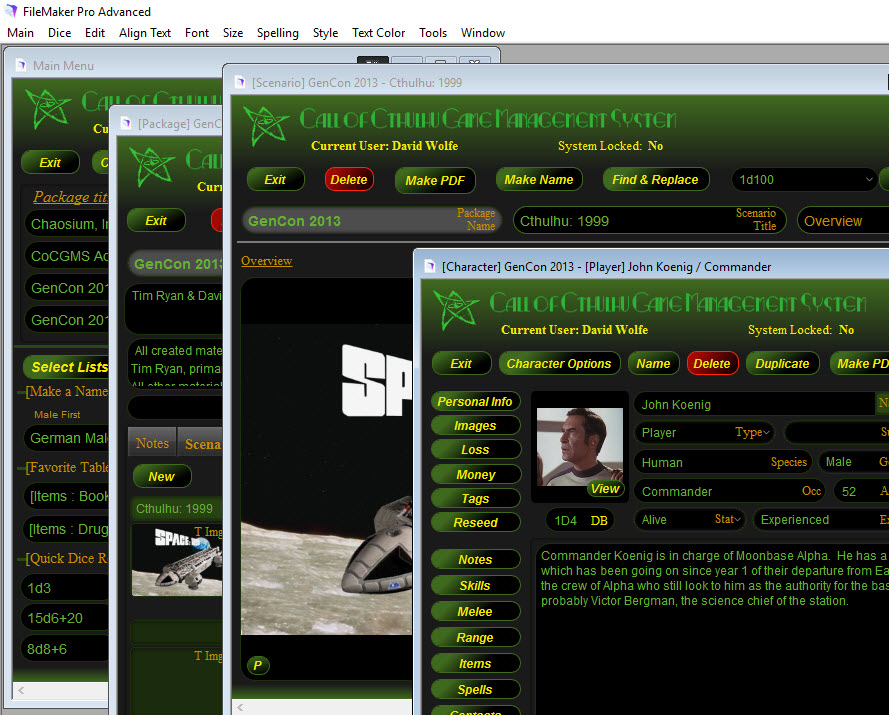Open the Style menu
The width and height of the screenshot is (889, 715).
pos(325,33)
